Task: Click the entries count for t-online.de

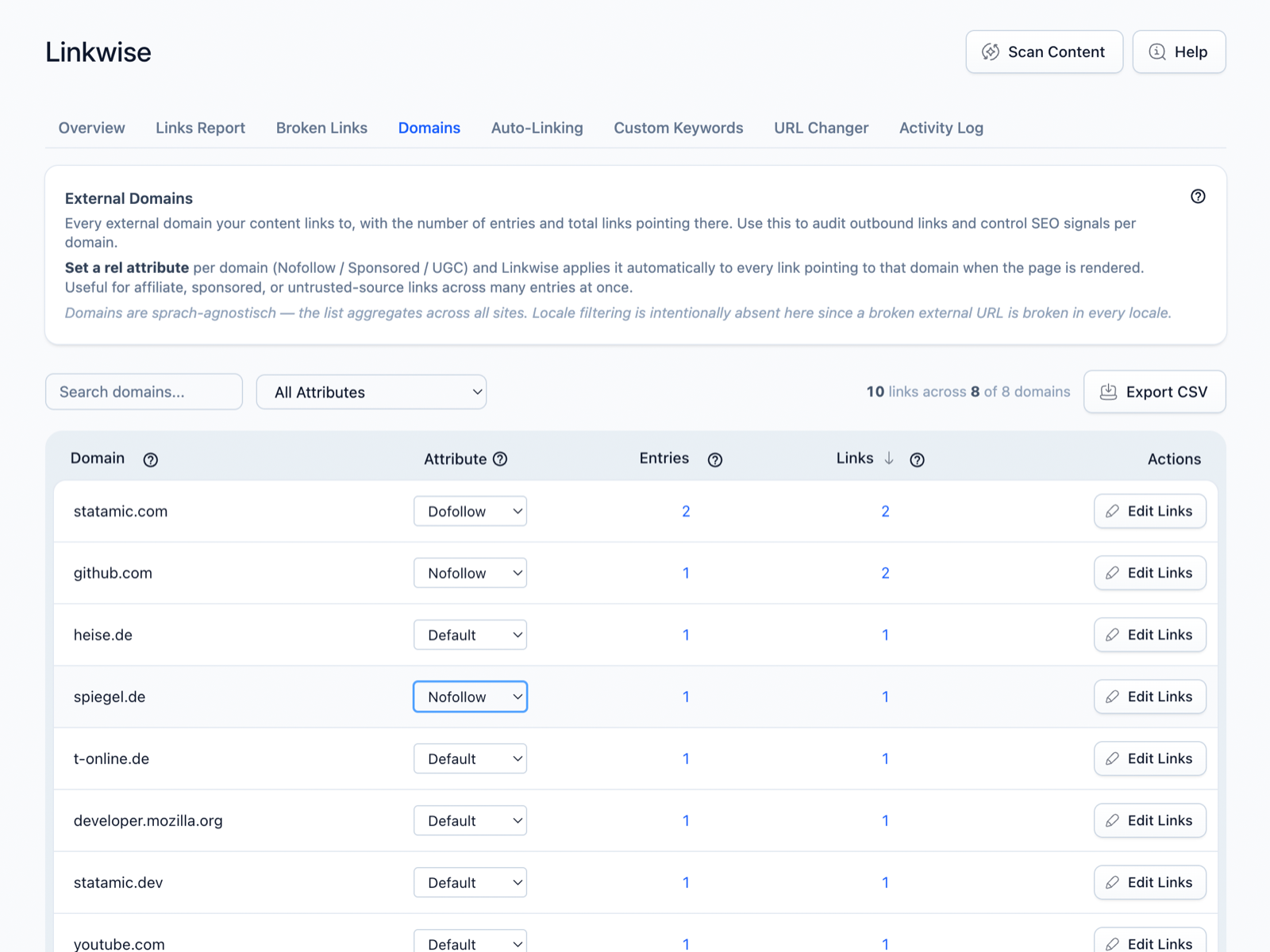Action: coord(686,758)
